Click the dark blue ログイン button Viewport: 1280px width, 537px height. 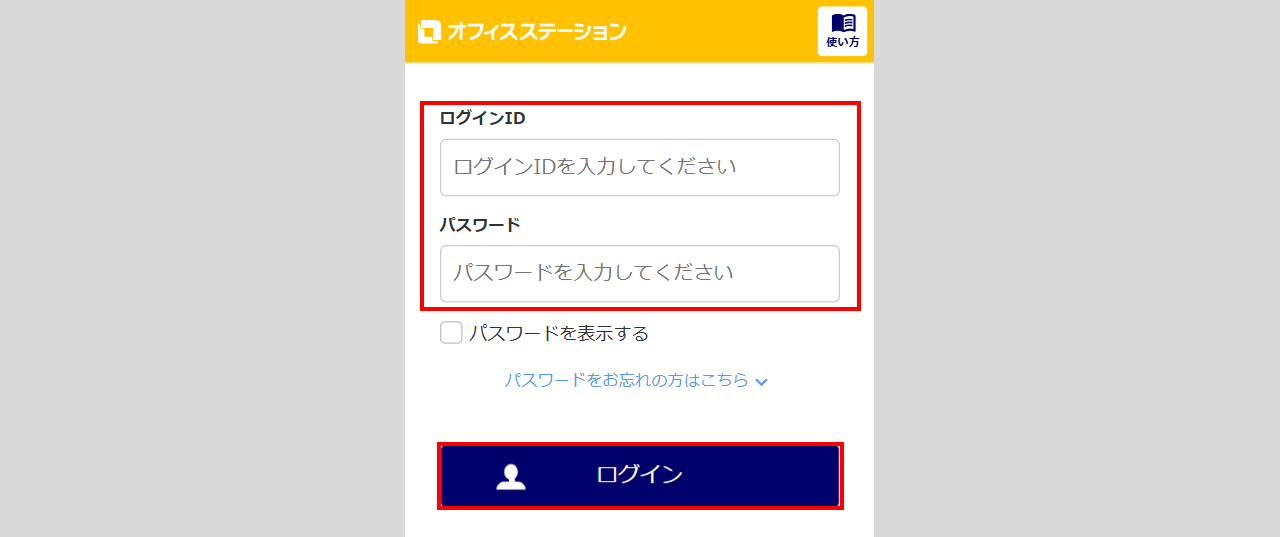pos(640,476)
